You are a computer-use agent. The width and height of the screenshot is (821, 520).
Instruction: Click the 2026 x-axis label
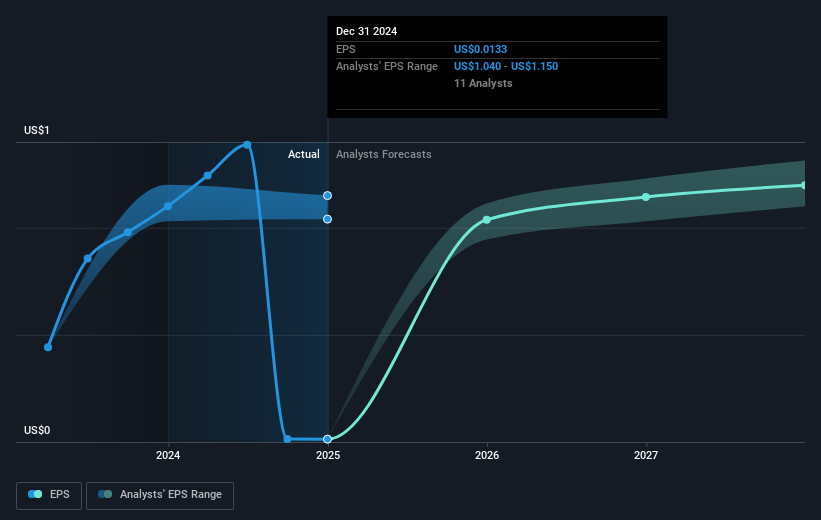coord(487,455)
